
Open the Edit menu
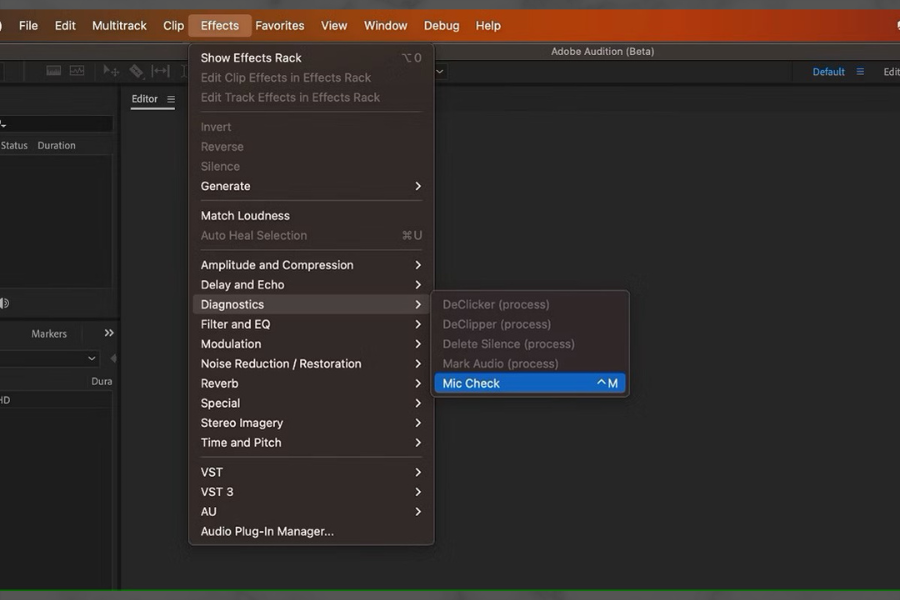coord(65,26)
